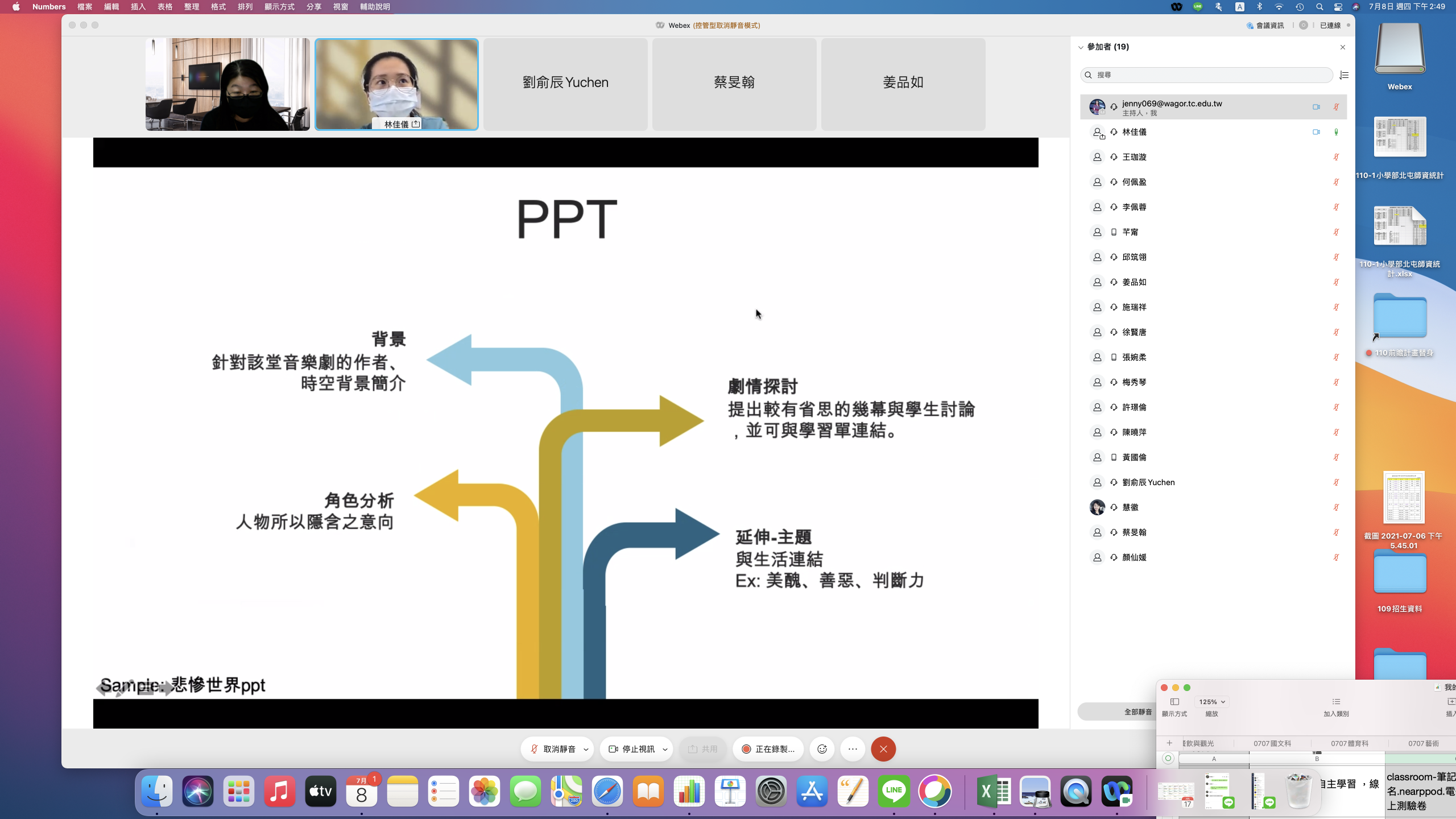Open the Webex app in Dock

1116,791
